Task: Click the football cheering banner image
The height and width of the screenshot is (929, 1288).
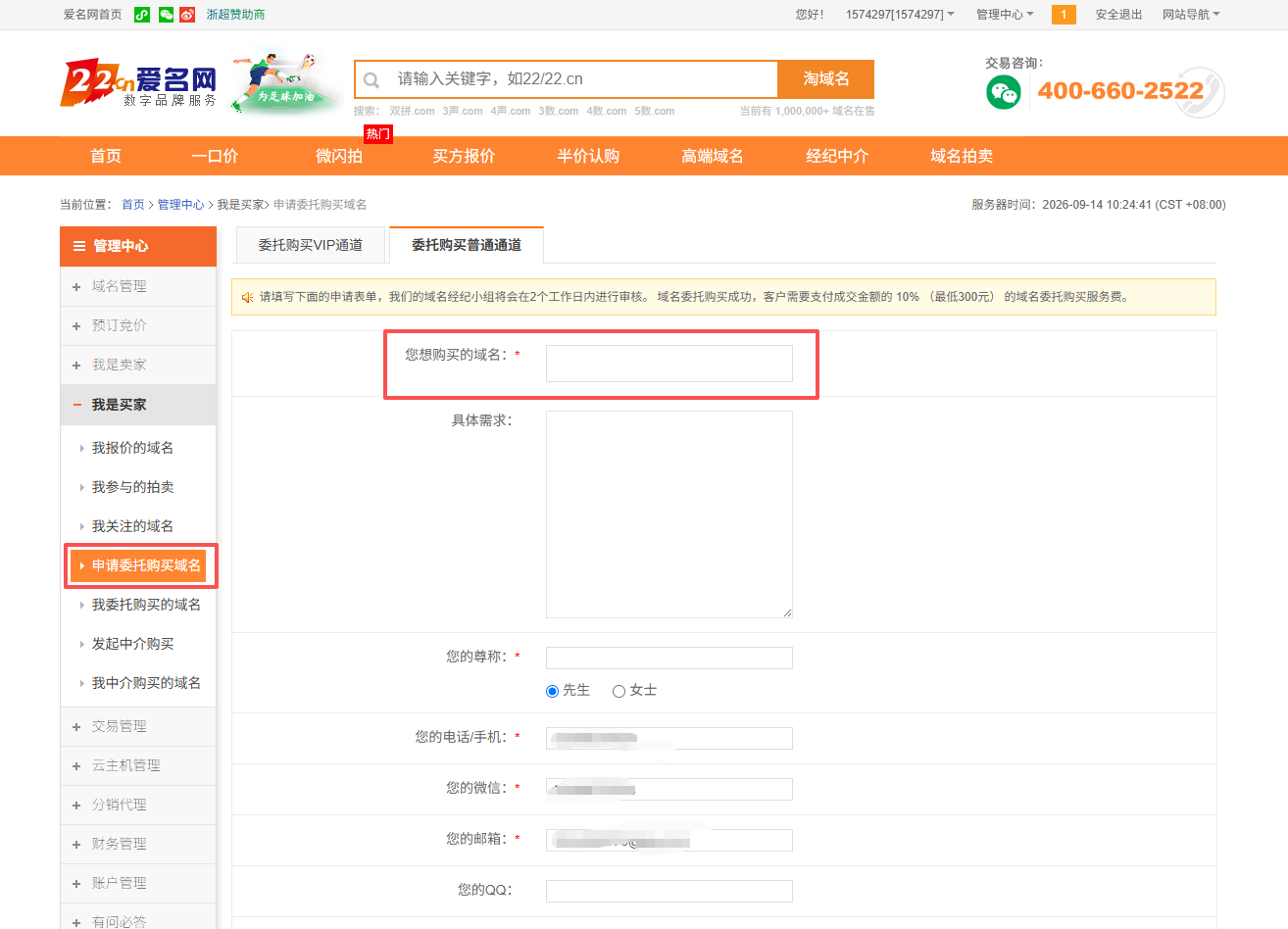Action: (284, 84)
